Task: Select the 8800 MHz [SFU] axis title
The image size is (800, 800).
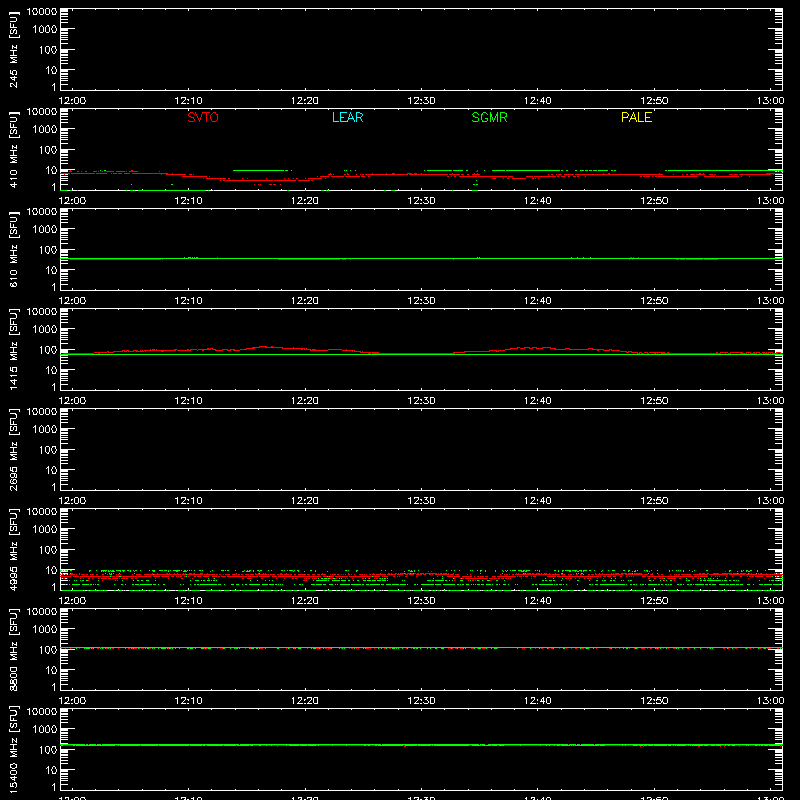Action: tap(13, 649)
